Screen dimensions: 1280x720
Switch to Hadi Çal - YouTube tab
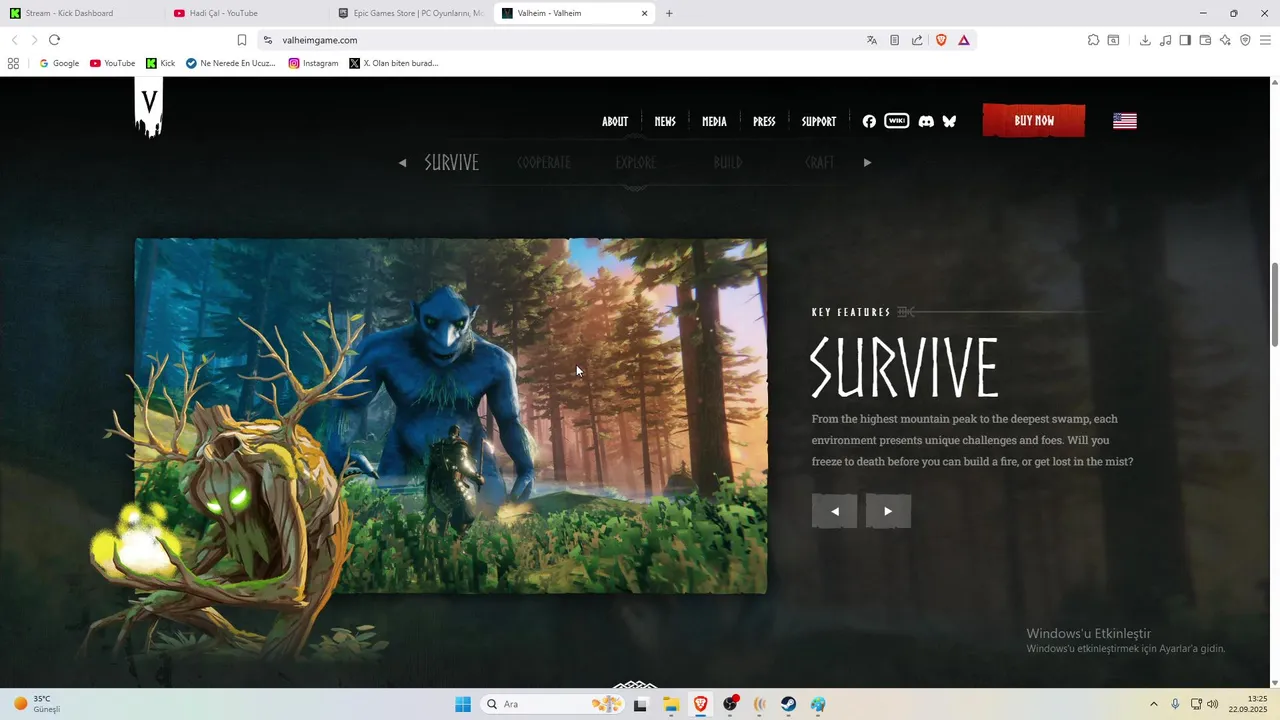245,13
